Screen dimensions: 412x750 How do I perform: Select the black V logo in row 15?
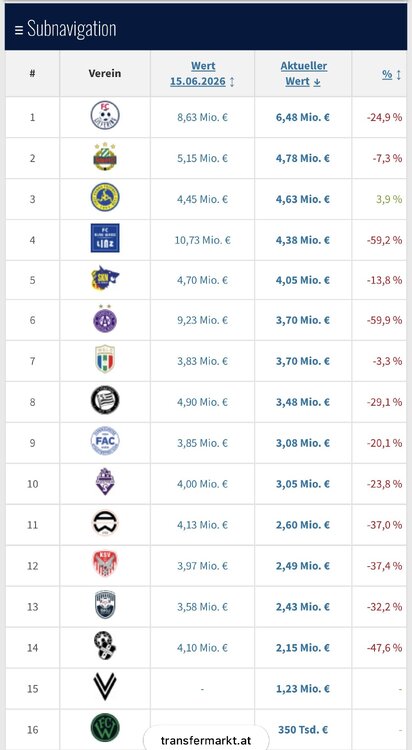105,686
